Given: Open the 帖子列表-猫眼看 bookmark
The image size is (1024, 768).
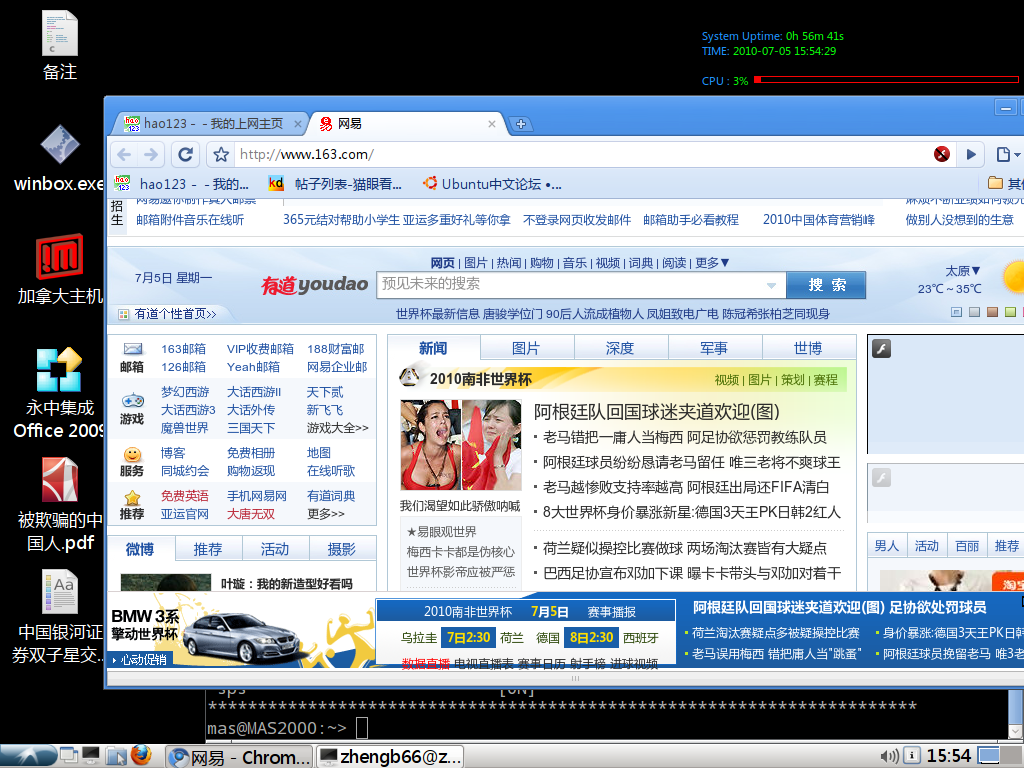Looking at the screenshot, I should click(x=334, y=184).
